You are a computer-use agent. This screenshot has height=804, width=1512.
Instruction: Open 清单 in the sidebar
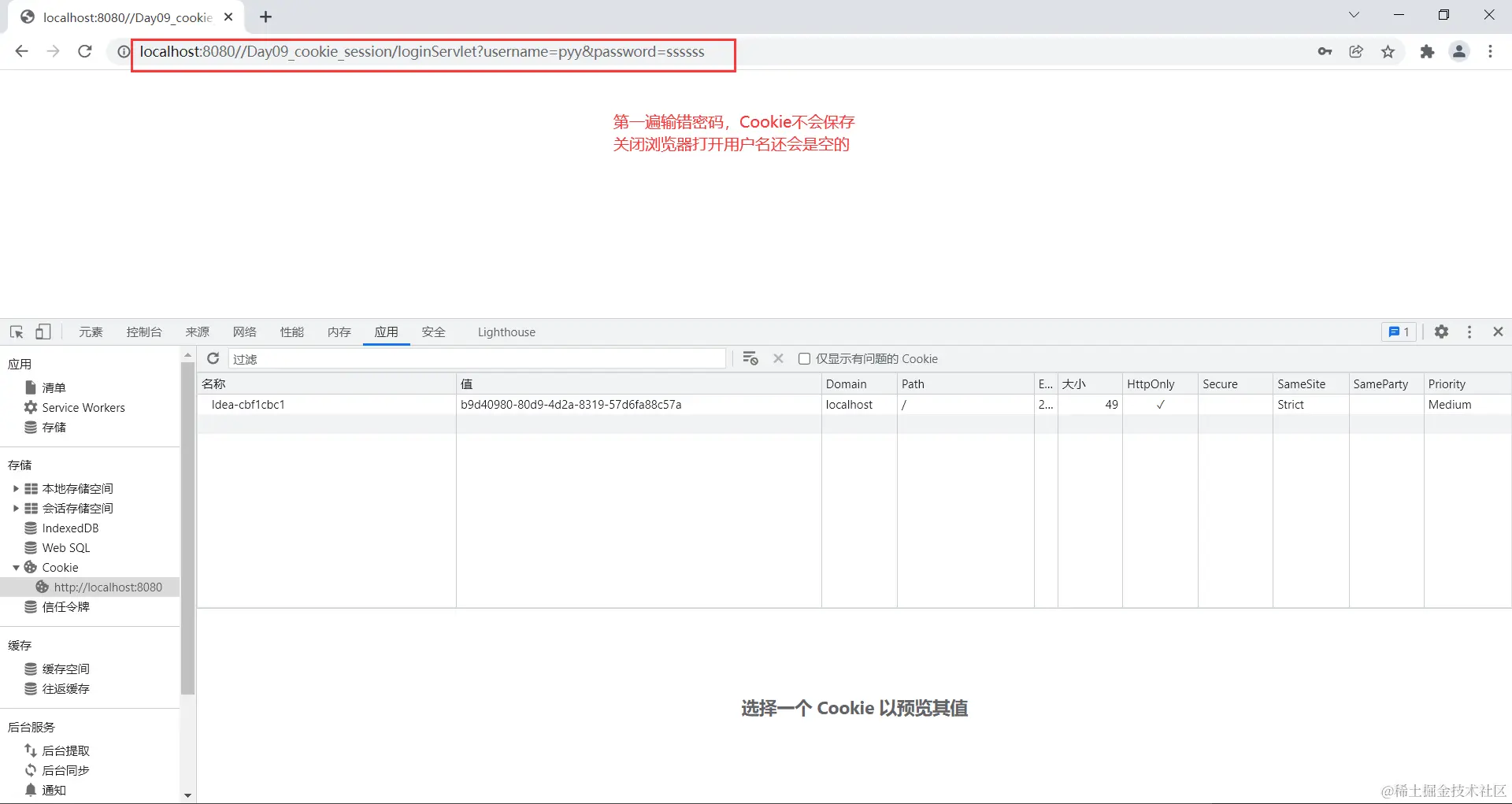coord(54,387)
